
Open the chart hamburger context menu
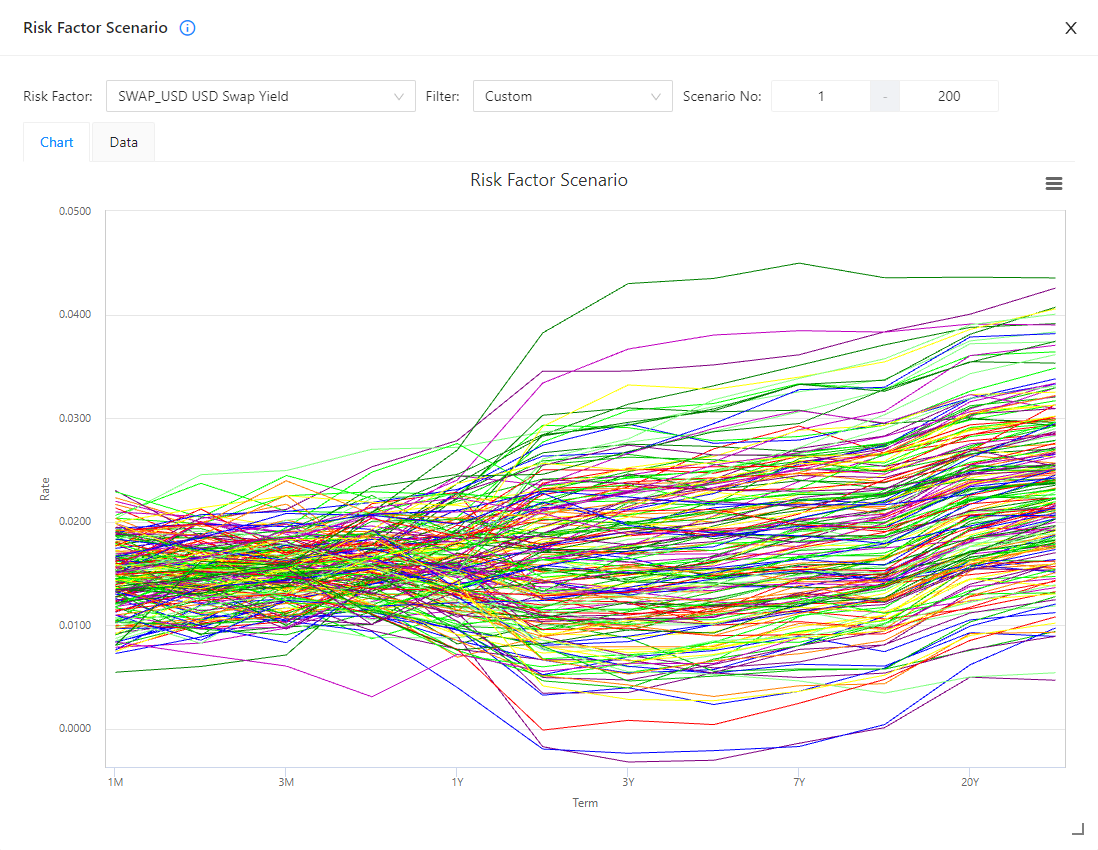pos(1053,183)
